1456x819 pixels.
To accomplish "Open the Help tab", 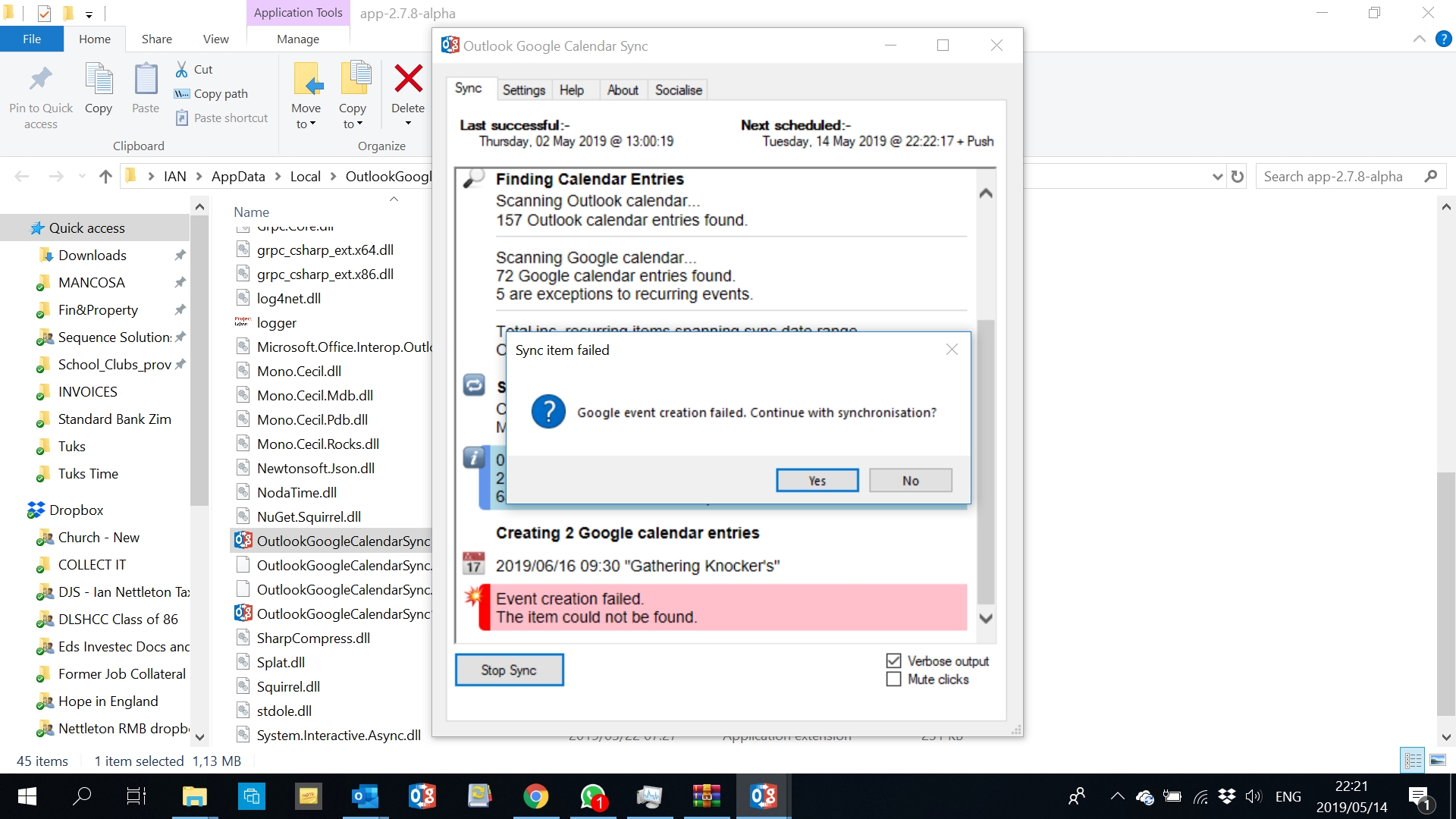I will click(x=572, y=89).
